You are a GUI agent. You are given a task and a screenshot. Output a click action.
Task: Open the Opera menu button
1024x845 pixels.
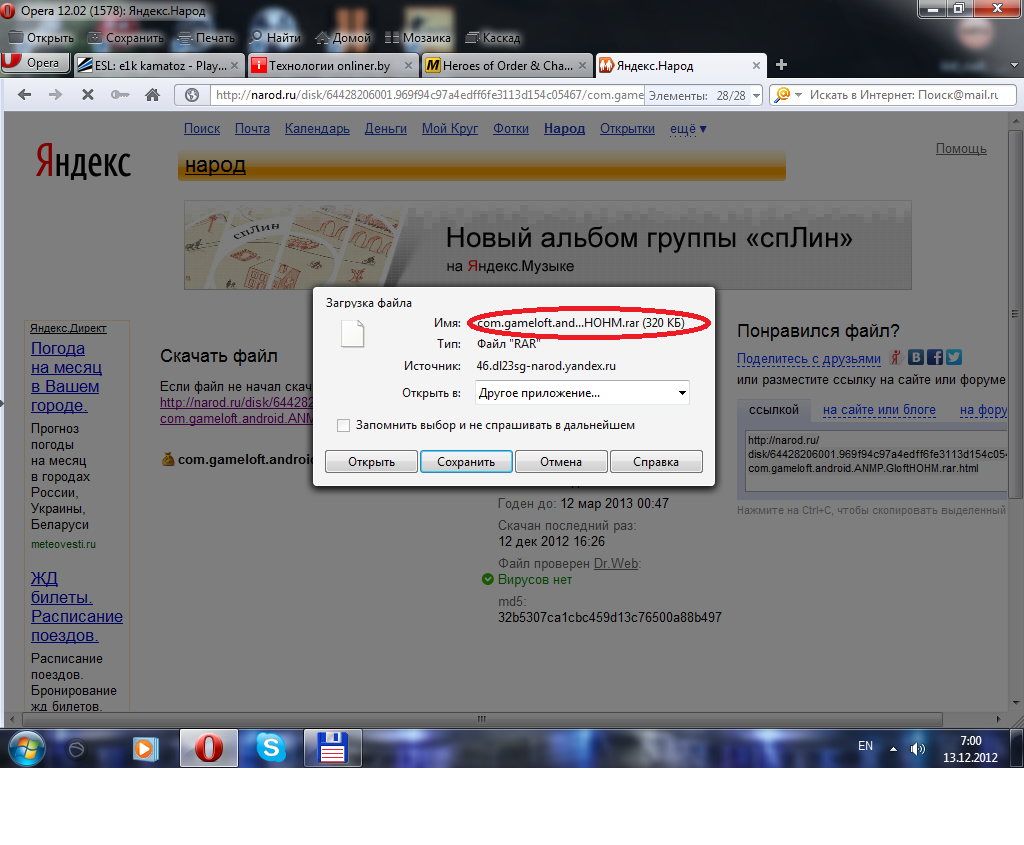tap(35, 63)
